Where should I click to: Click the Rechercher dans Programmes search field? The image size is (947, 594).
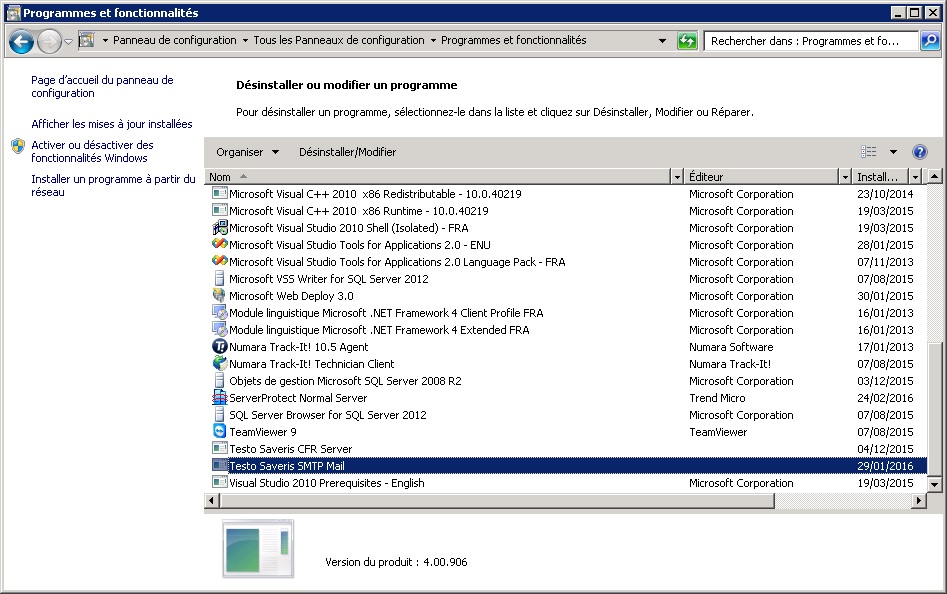(811, 41)
